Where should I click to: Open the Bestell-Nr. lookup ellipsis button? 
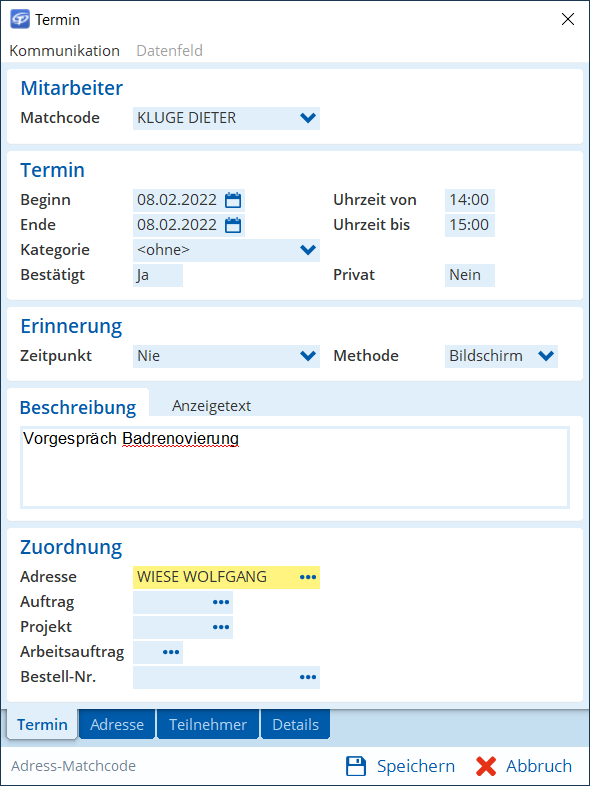pyautogui.click(x=308, y=677)
